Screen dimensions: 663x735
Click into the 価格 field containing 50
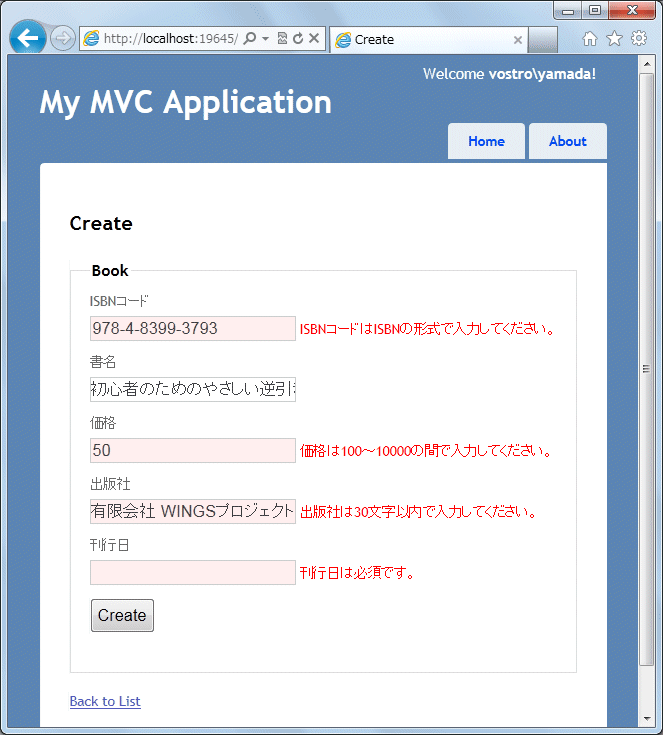pos(192,450)
